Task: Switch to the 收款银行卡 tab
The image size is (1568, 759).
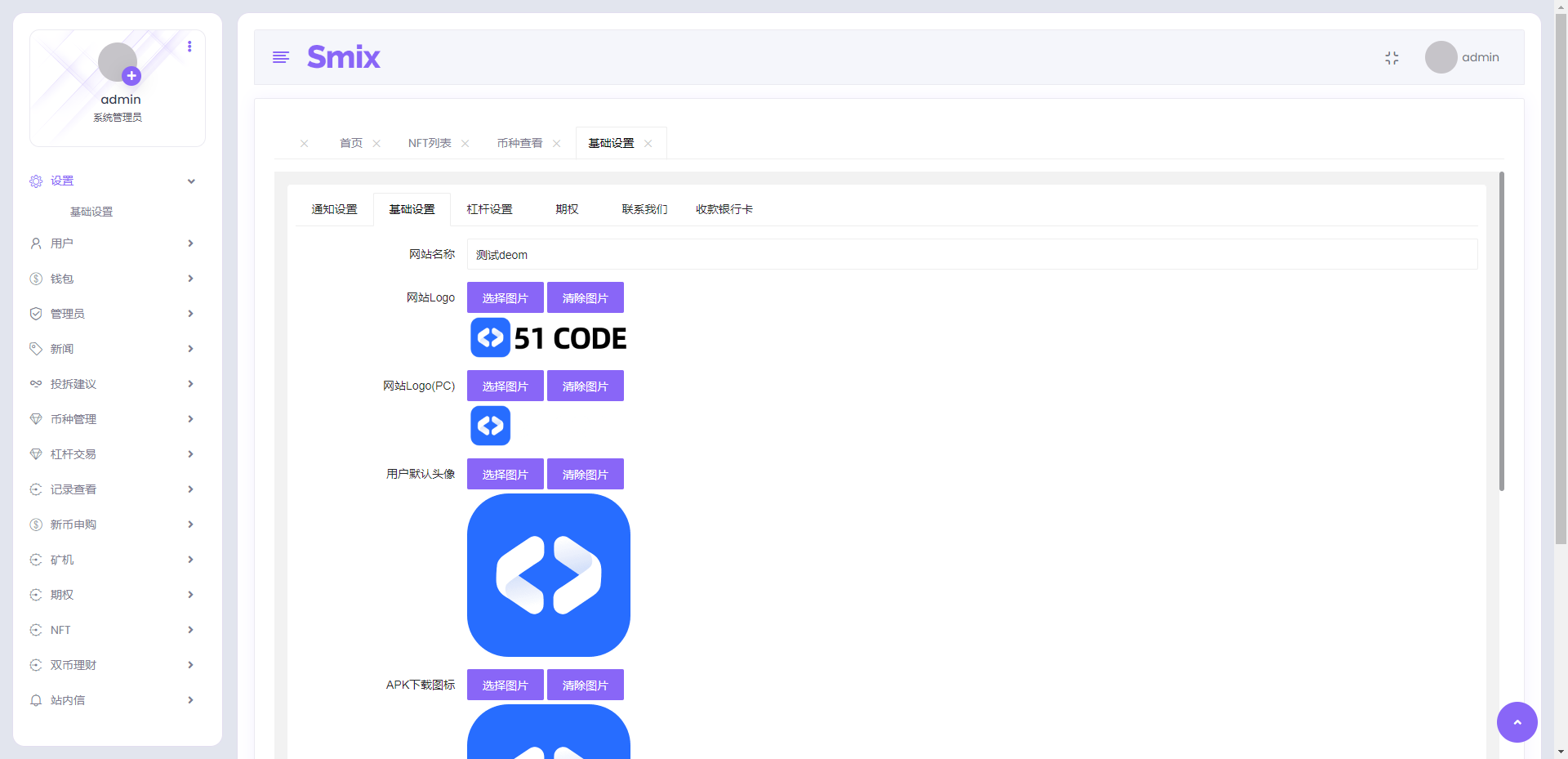Action: point(724,208)
